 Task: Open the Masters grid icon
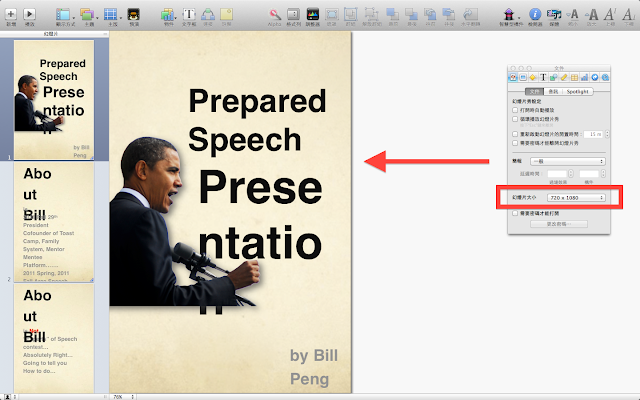pyautogui.click(x=110, y=14)
